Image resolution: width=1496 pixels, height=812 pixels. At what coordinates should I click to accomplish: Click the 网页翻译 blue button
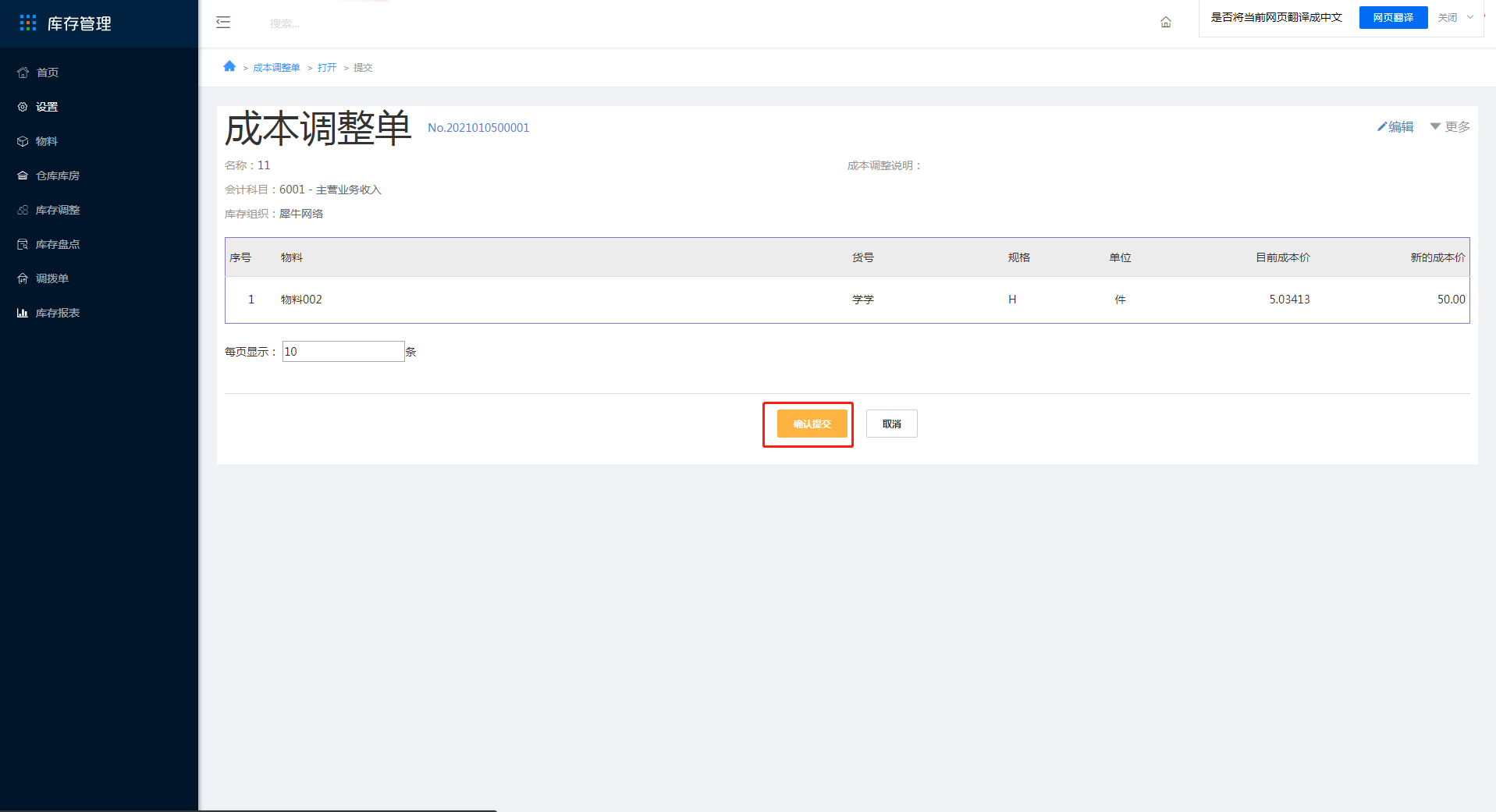[1393, 17]
